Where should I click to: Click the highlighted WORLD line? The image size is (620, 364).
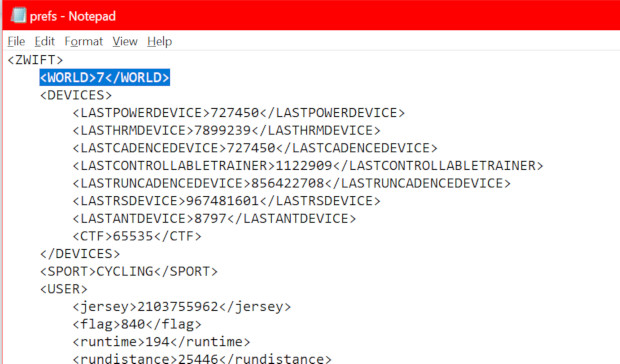coord(105,77)
